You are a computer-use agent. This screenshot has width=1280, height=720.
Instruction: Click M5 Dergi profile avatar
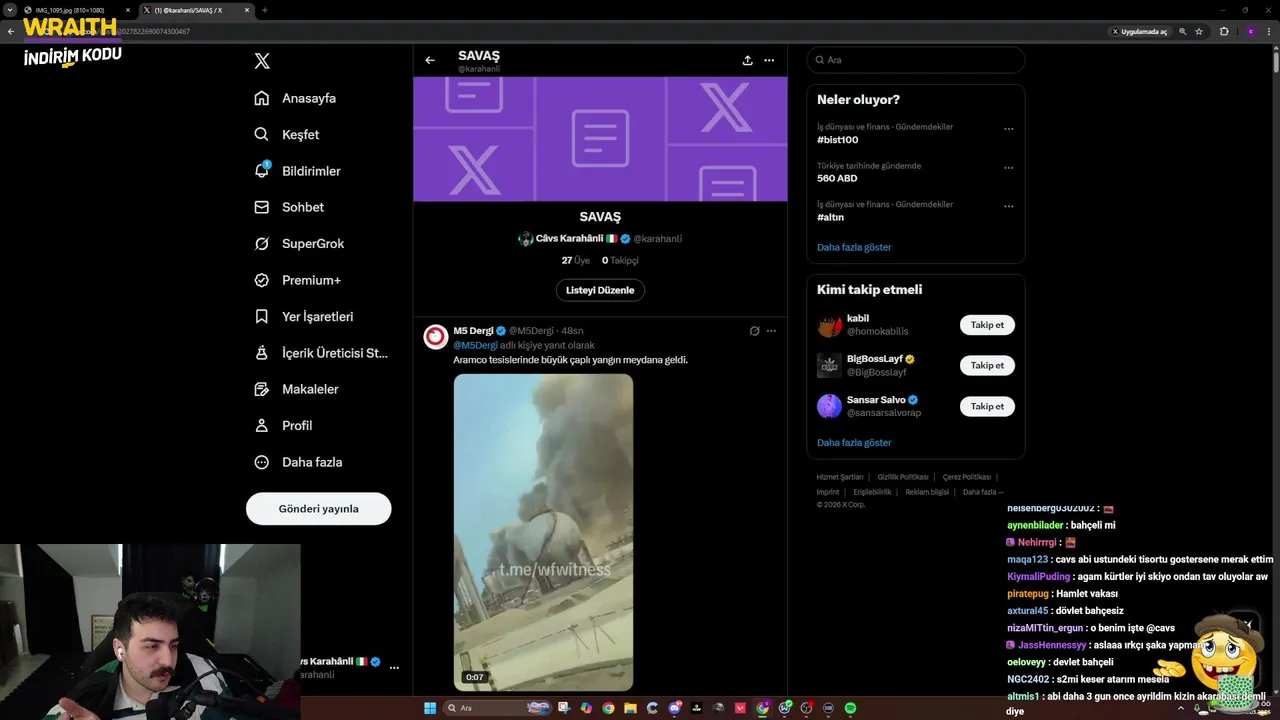point(435,337)
